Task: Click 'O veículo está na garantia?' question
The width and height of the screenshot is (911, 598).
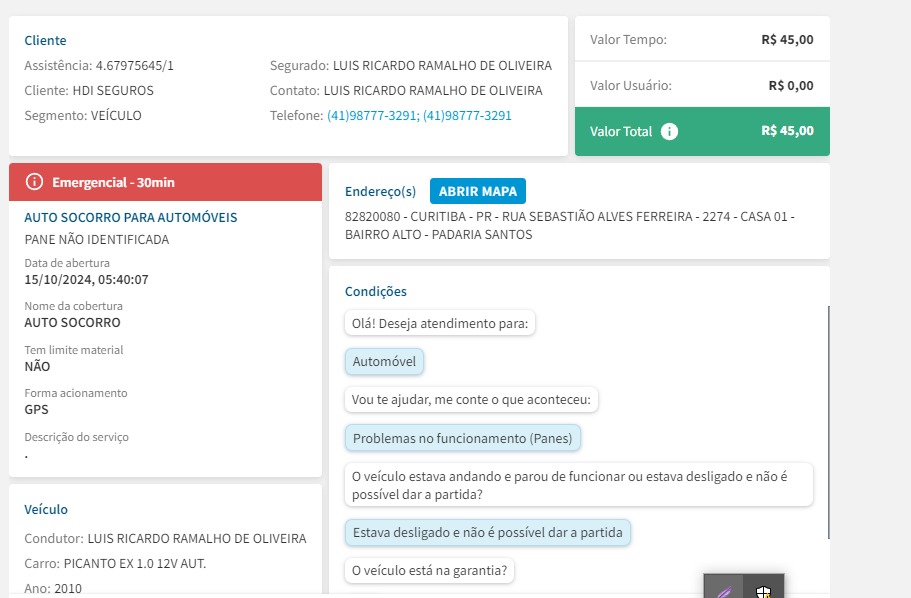Action: 429,571
